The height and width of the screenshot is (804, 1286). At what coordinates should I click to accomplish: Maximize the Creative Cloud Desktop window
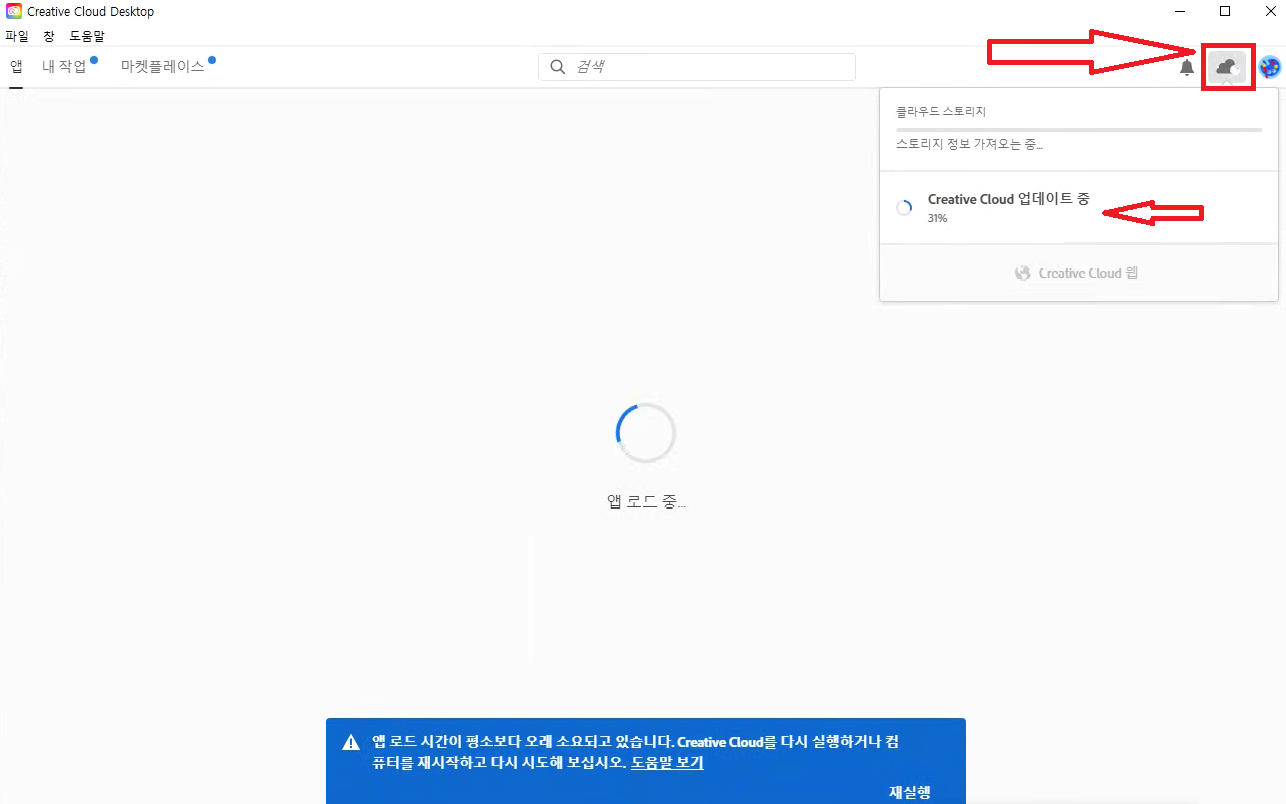[x=1225, y=11]
